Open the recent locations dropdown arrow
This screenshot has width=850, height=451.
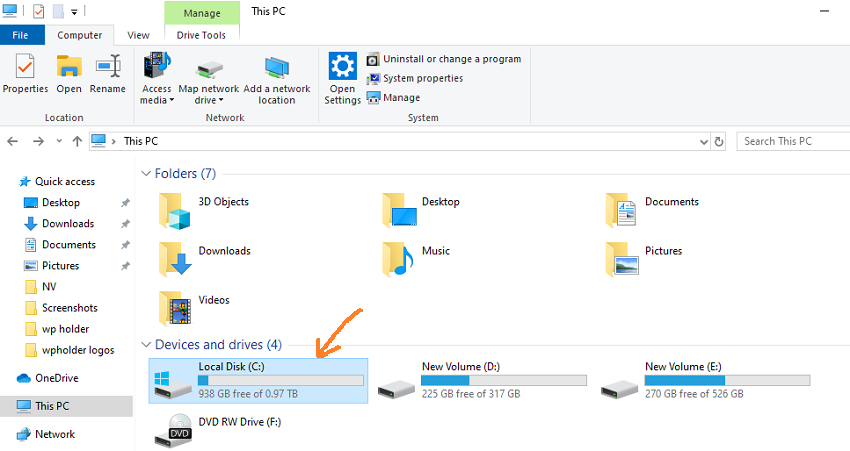point(59,141)
